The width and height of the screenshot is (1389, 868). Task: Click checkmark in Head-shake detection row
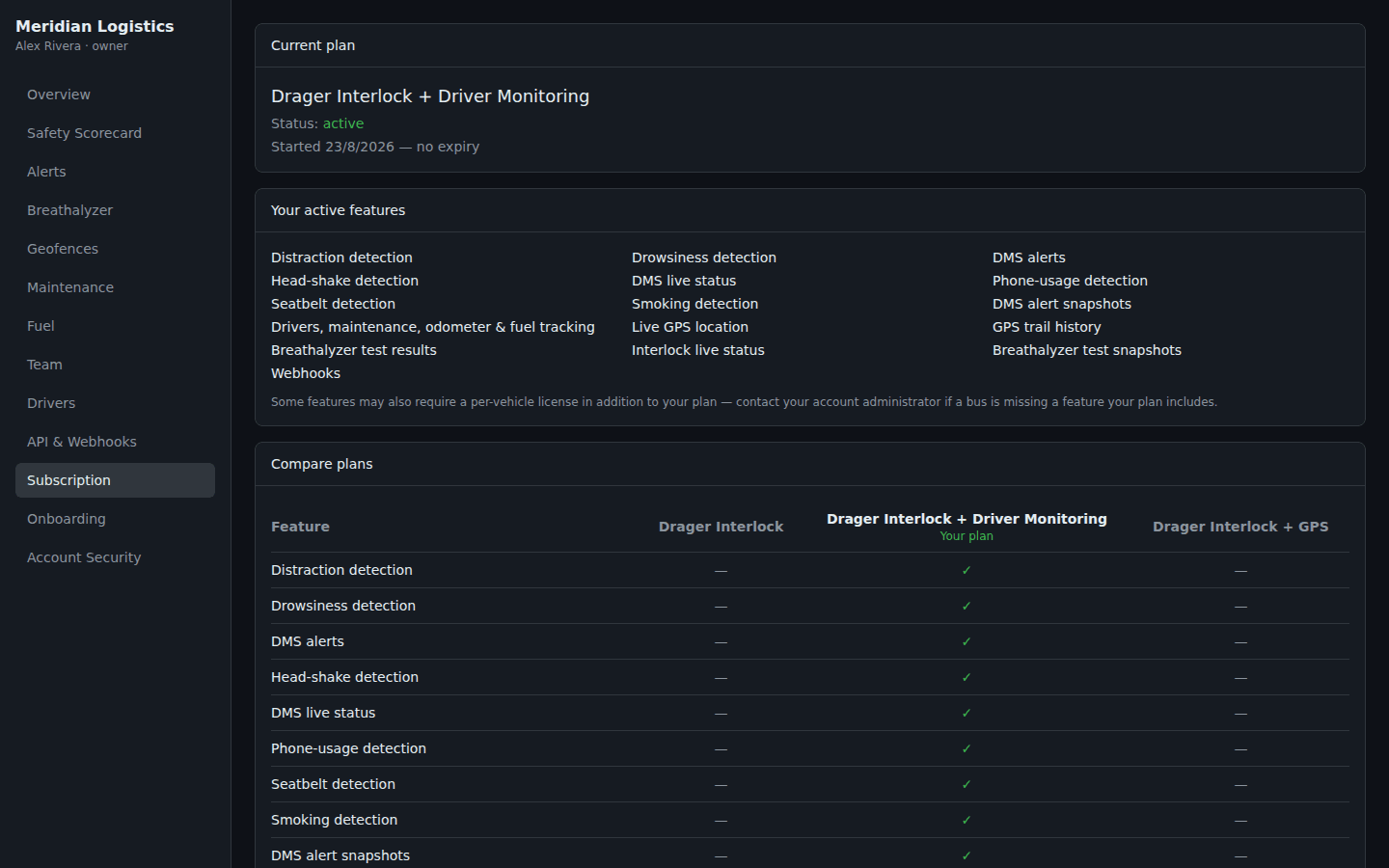tap(967, 677)
